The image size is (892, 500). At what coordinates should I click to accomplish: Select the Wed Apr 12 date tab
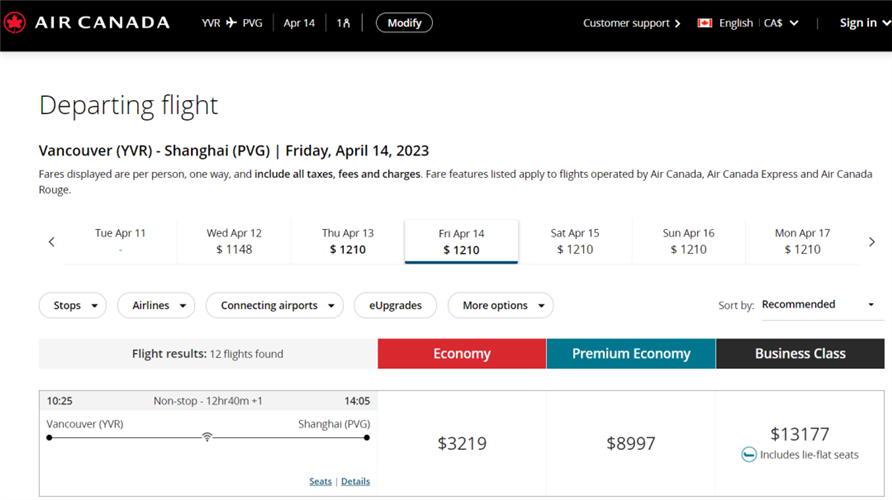pos(234,241)
